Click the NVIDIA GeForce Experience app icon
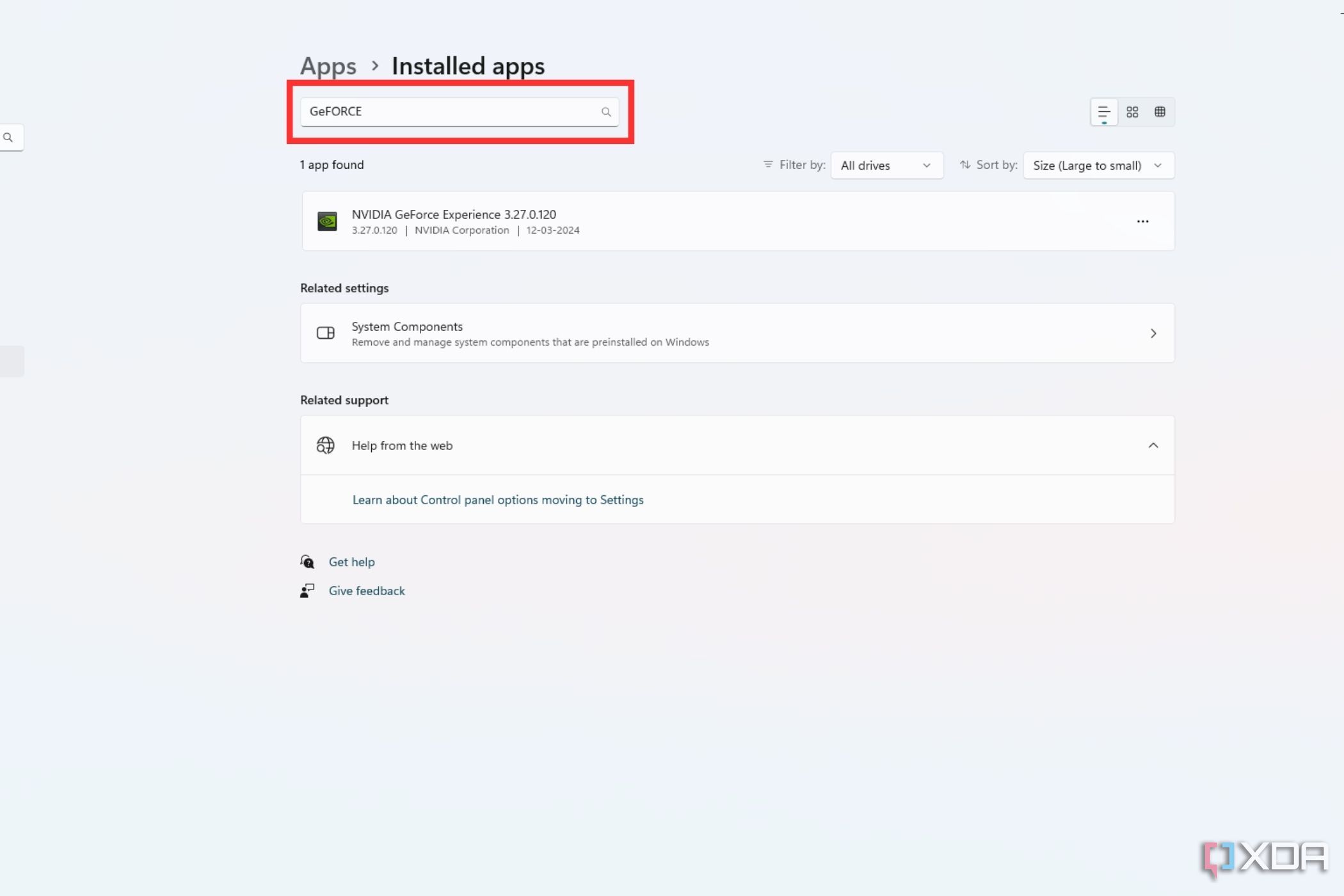The image size is (1344, 896). click(327, 221)
